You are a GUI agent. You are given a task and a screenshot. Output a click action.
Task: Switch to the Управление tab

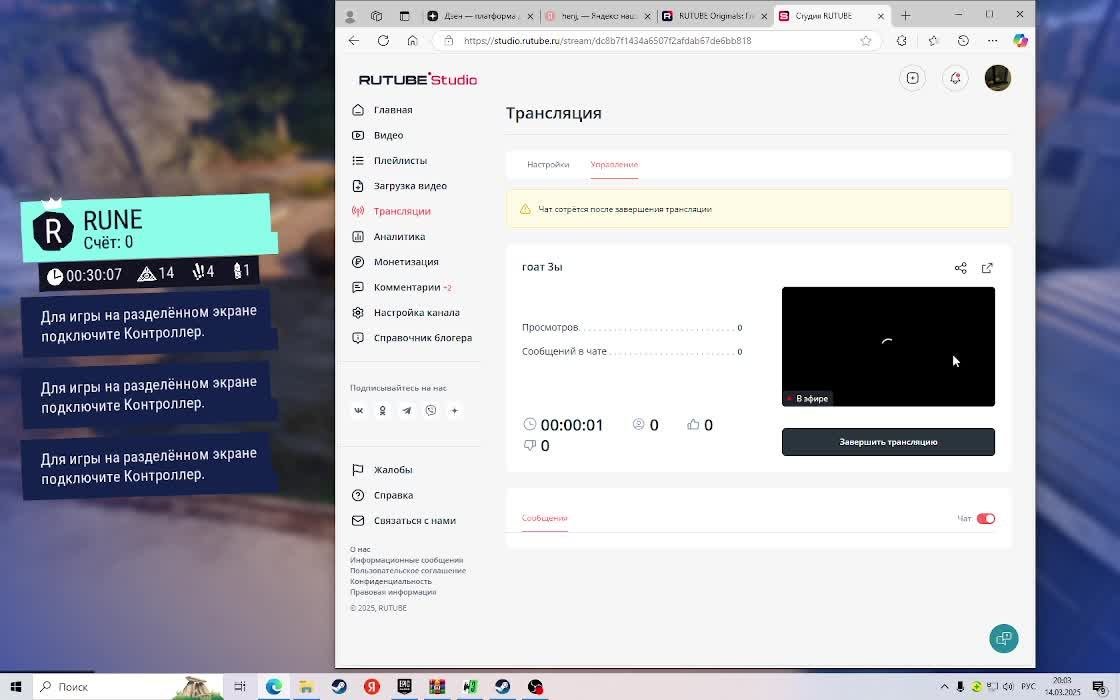[614, 164]
